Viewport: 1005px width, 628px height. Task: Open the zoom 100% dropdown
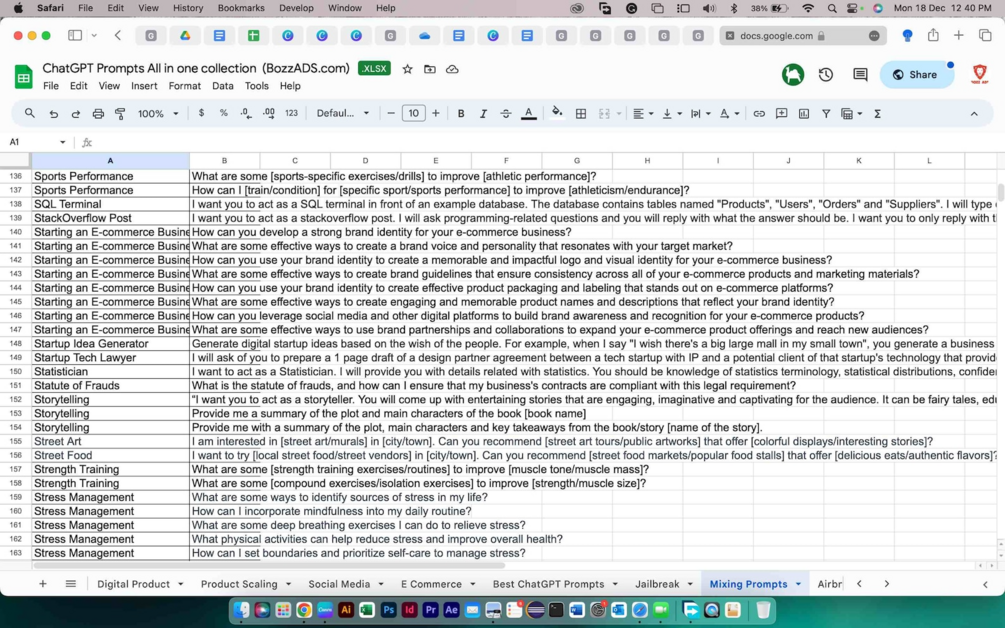[x=158, y=113]
